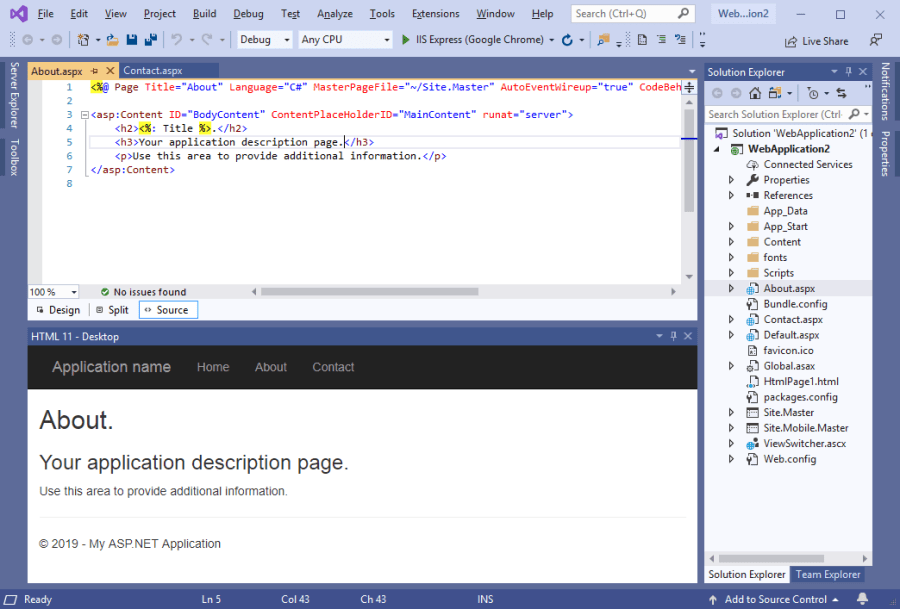Click Add to Source Control
This screenshot has width=900, height=609.
(774, 599)
